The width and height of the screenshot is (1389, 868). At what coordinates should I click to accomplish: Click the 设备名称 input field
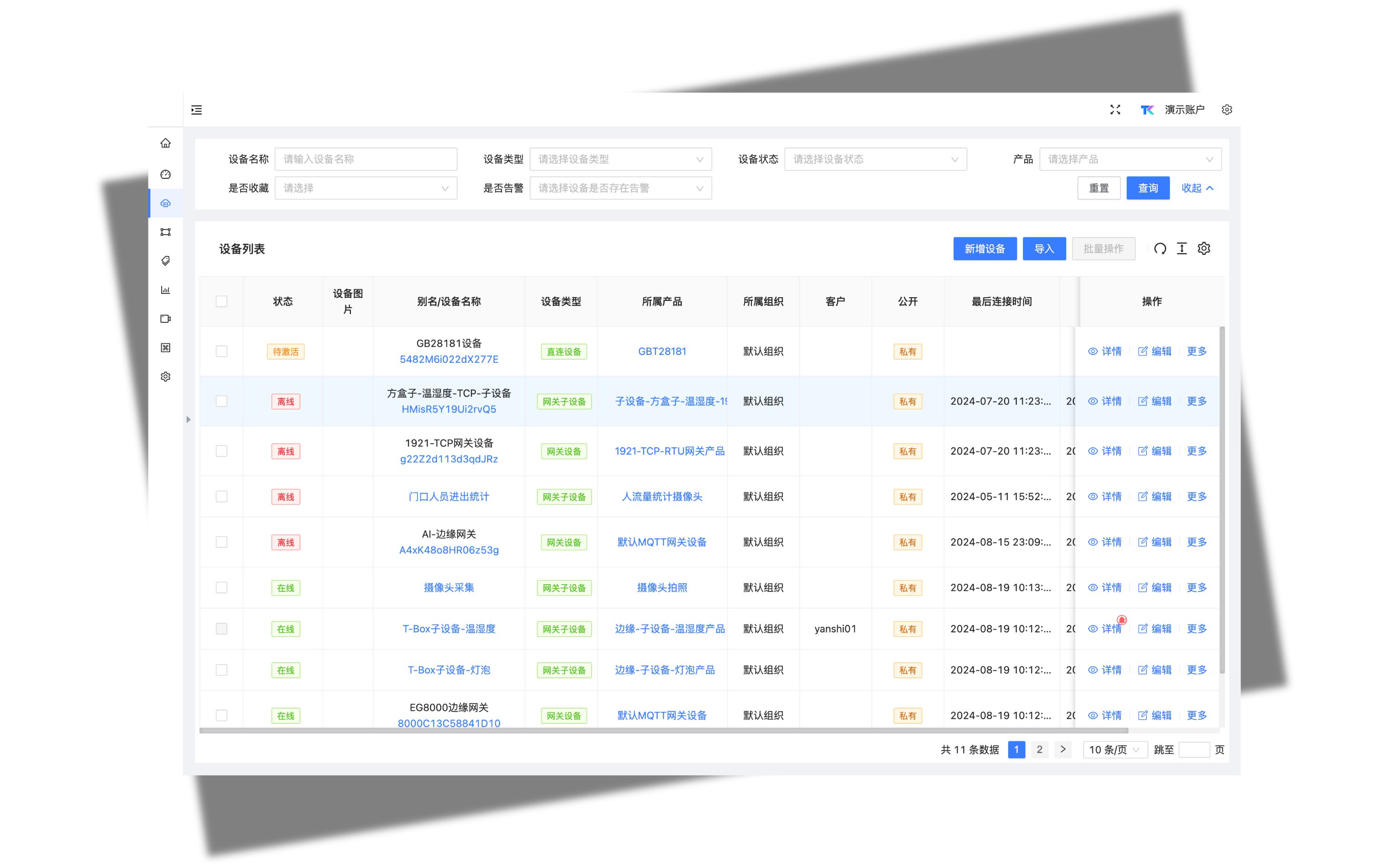pyautogui.click(x=366, y=159)
